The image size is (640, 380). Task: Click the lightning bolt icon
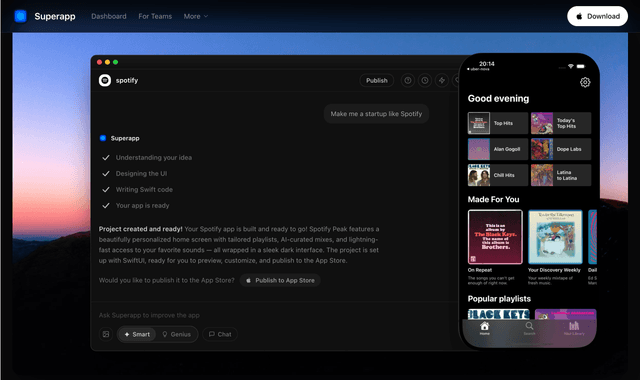tap(442, 80)
